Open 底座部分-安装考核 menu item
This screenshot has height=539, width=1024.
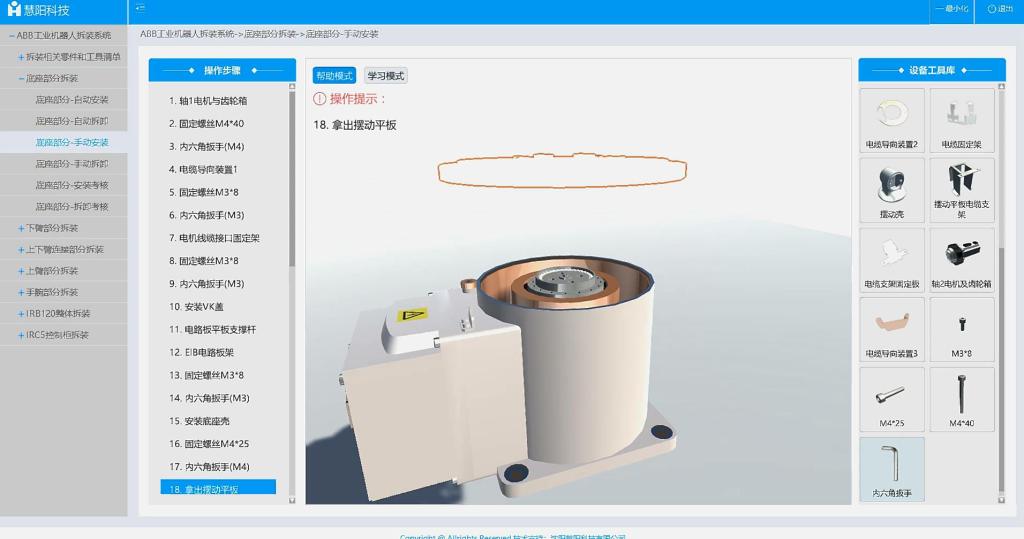click(72, 185)
